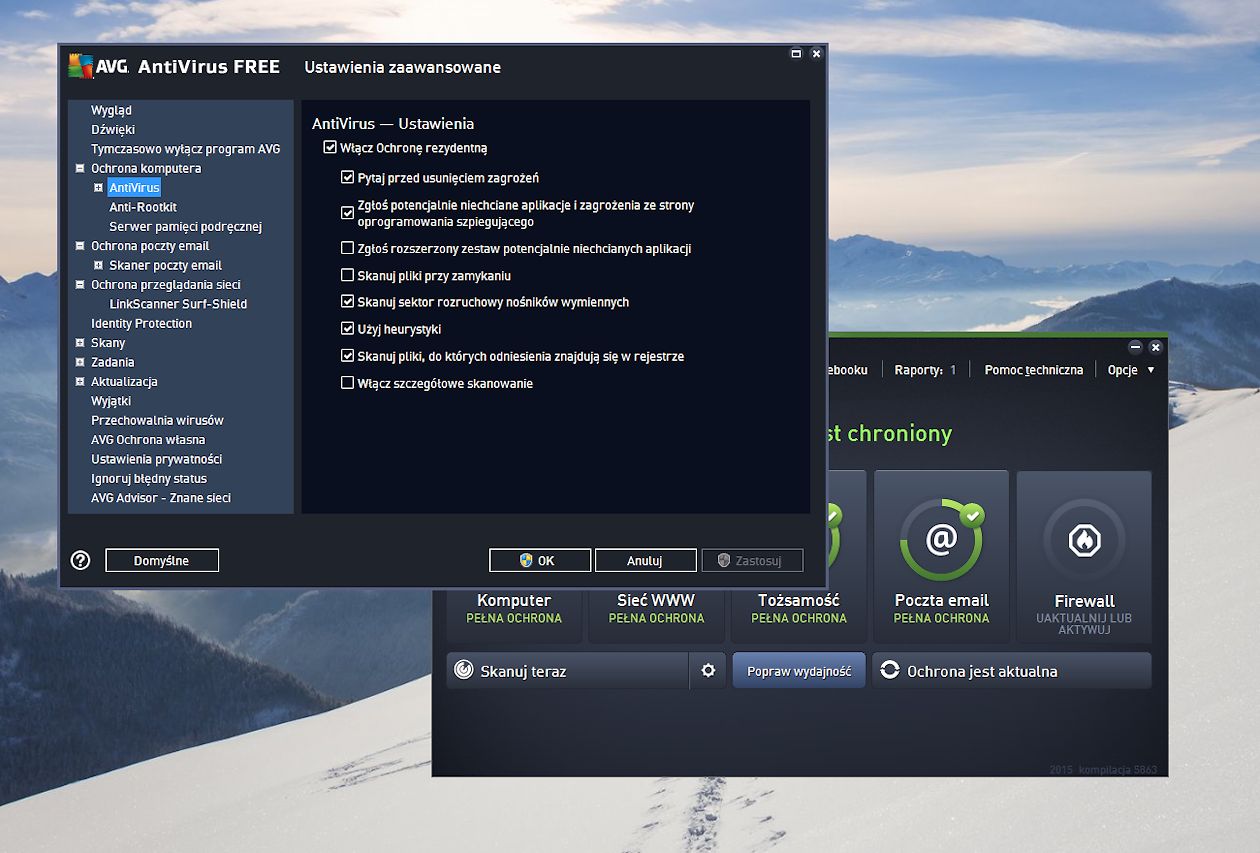Click Ochrona jest aktualna button

pyautogui.click(x=1011, y=671)
